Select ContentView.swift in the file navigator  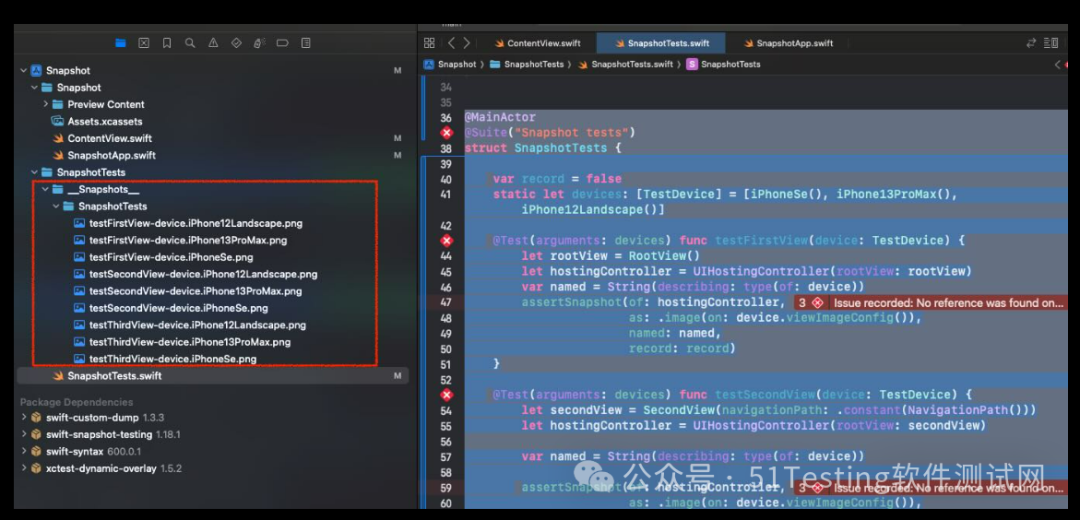point(102,138)
